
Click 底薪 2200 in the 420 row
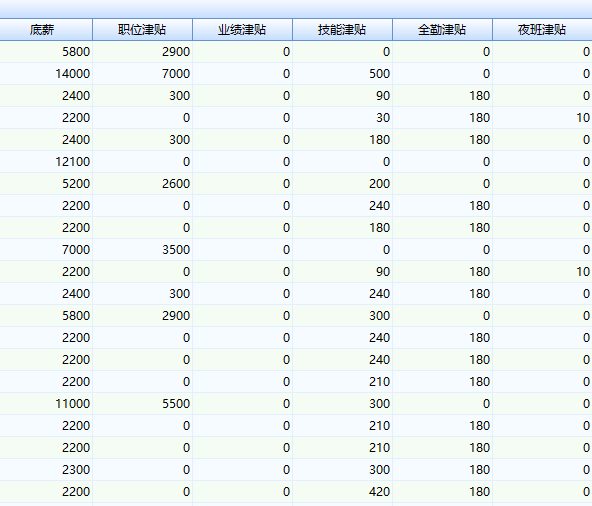(x=46, y=492)
